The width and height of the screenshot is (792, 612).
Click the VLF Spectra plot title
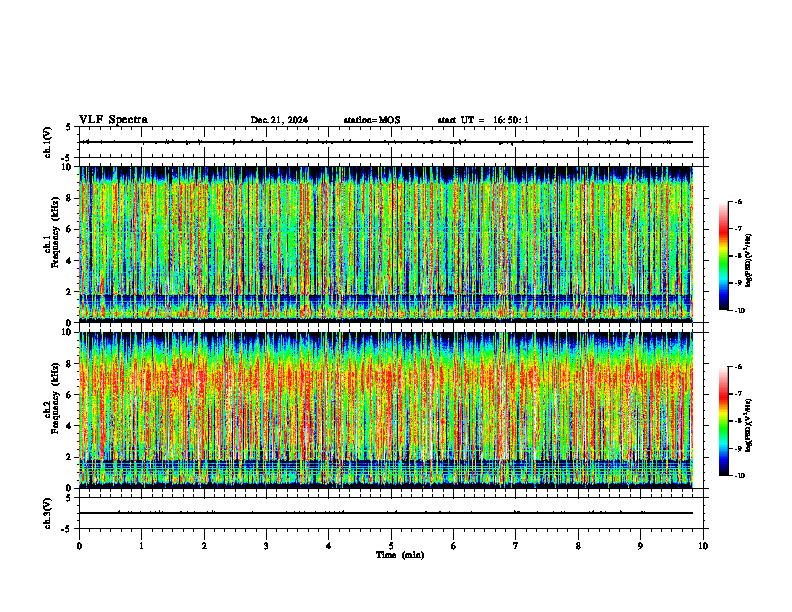tap(113, 120)
